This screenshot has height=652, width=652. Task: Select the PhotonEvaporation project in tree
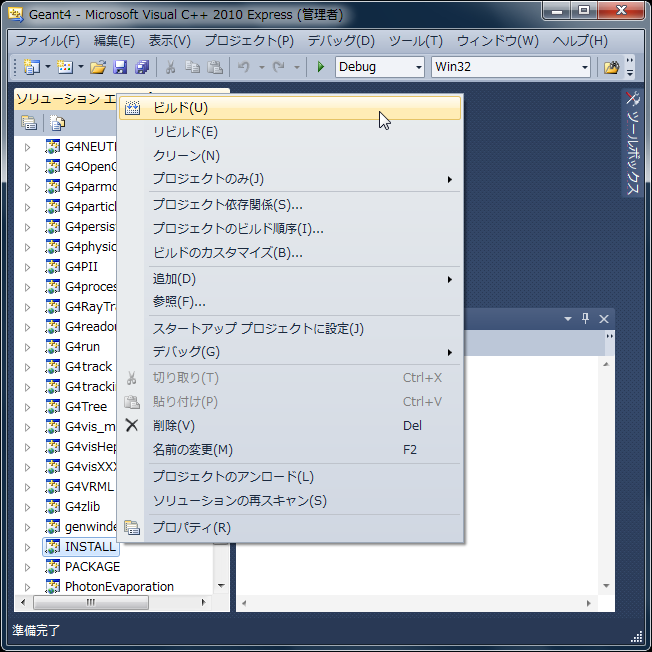pyautogui.click(x=119, y=586)
